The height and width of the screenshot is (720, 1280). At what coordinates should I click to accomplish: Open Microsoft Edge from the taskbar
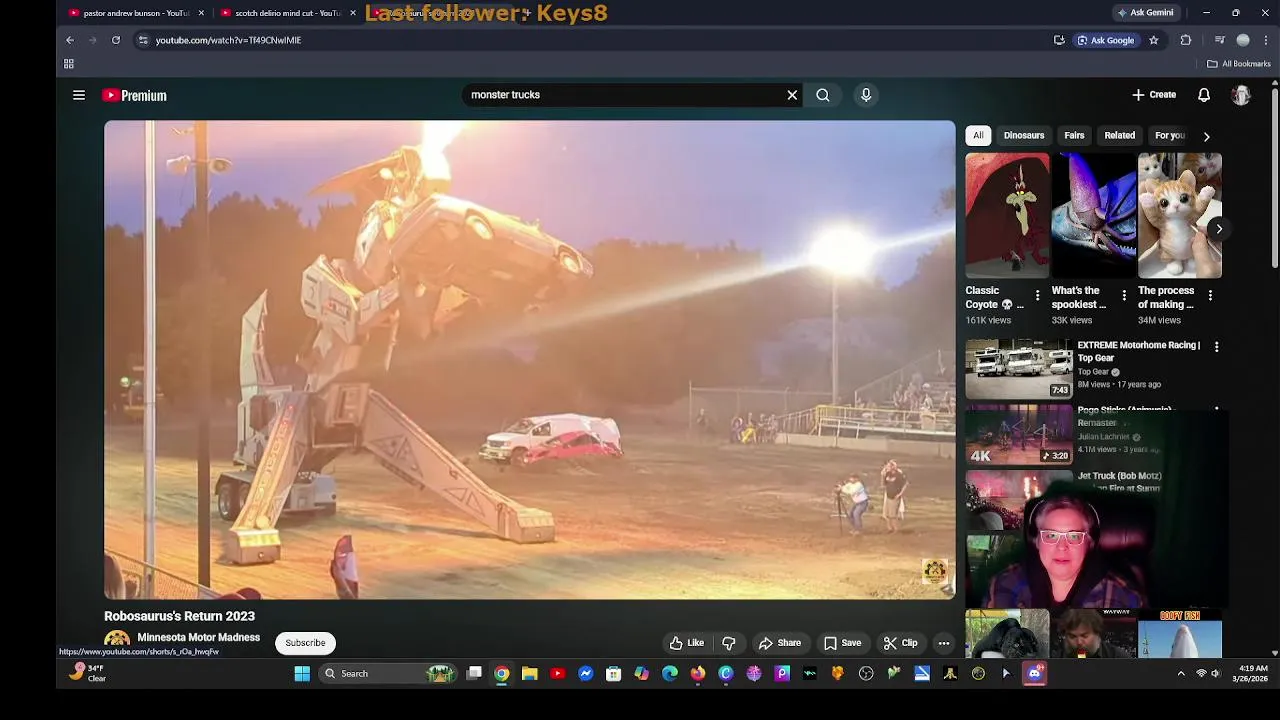(670, 673)
